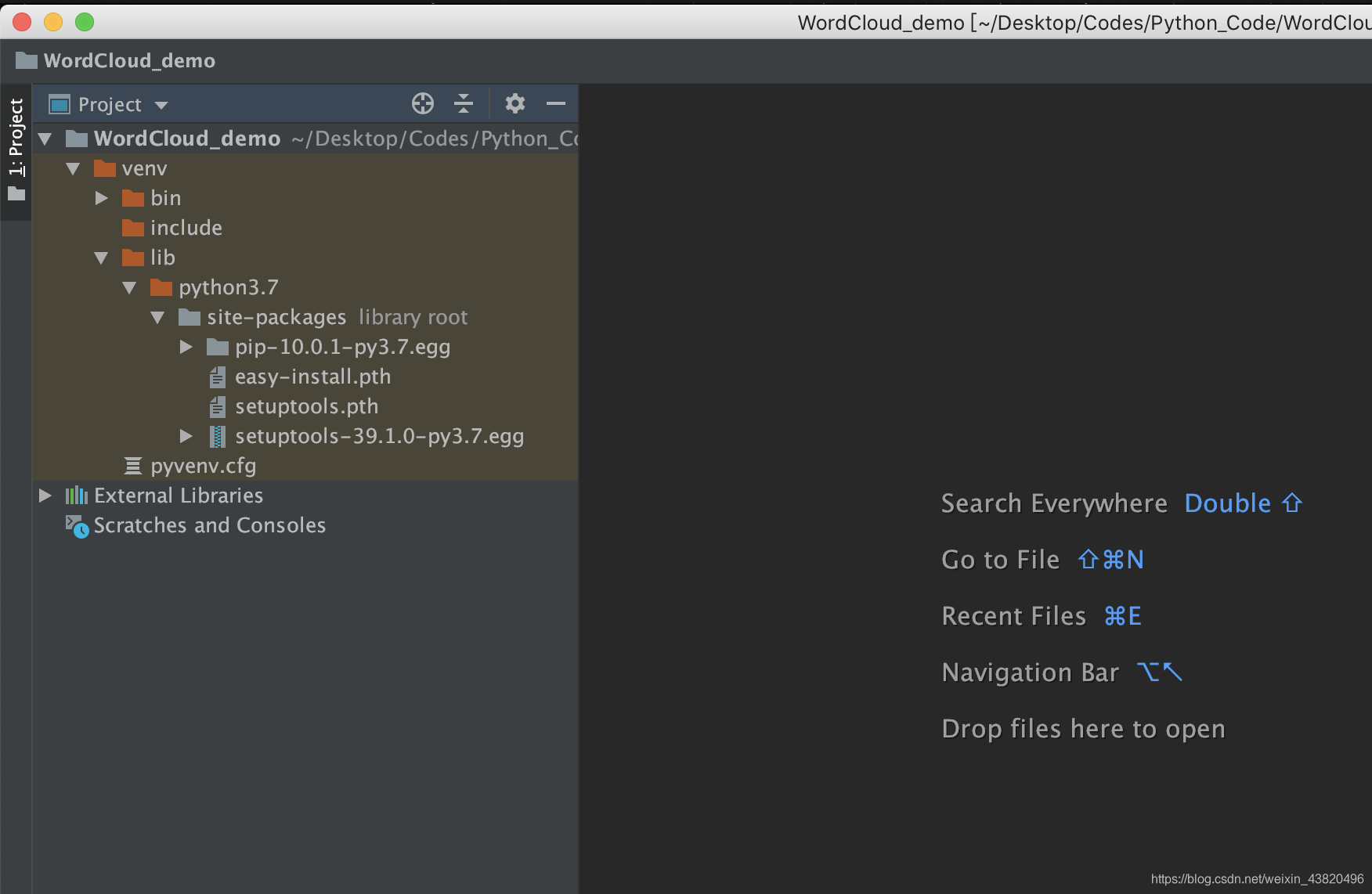Click the setuptools.pth file icon

pos(218,407)
